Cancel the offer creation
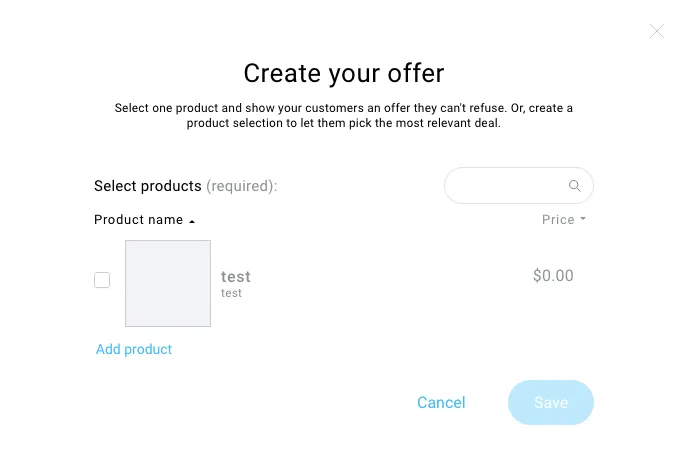The width and height of the screenshot is (690, 470). tap(441, 403)
